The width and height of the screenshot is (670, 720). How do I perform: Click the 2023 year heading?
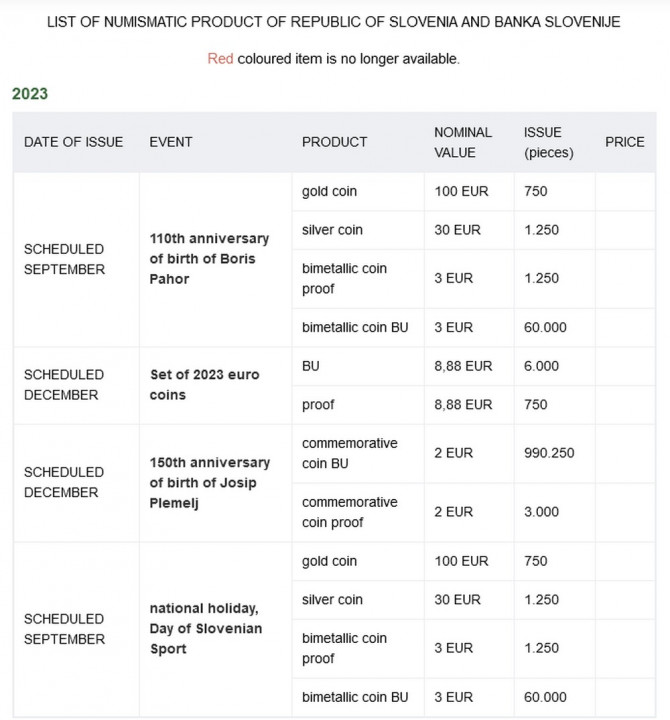click(30, 94)
